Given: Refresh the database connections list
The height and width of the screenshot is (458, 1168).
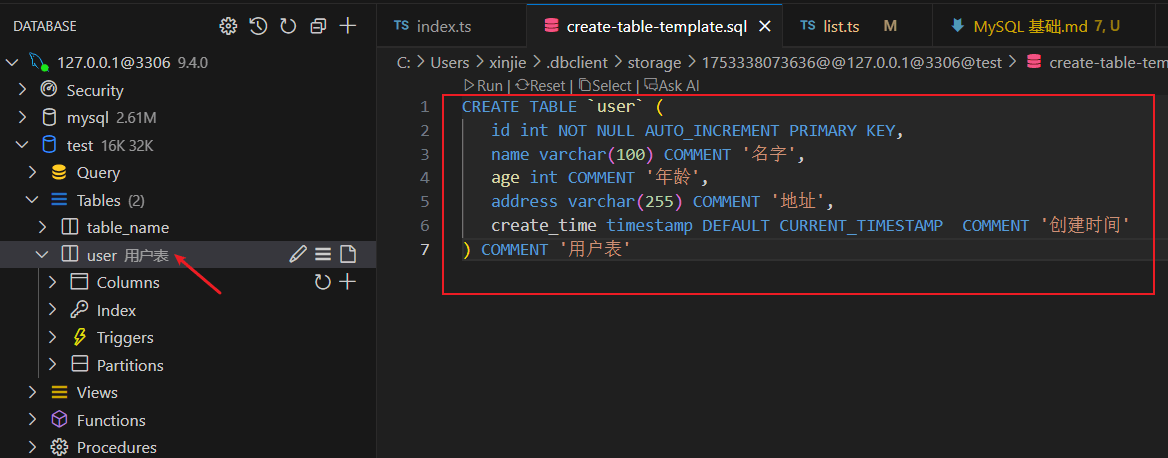Looking at the screenshot, I should [x=288, y=26].
